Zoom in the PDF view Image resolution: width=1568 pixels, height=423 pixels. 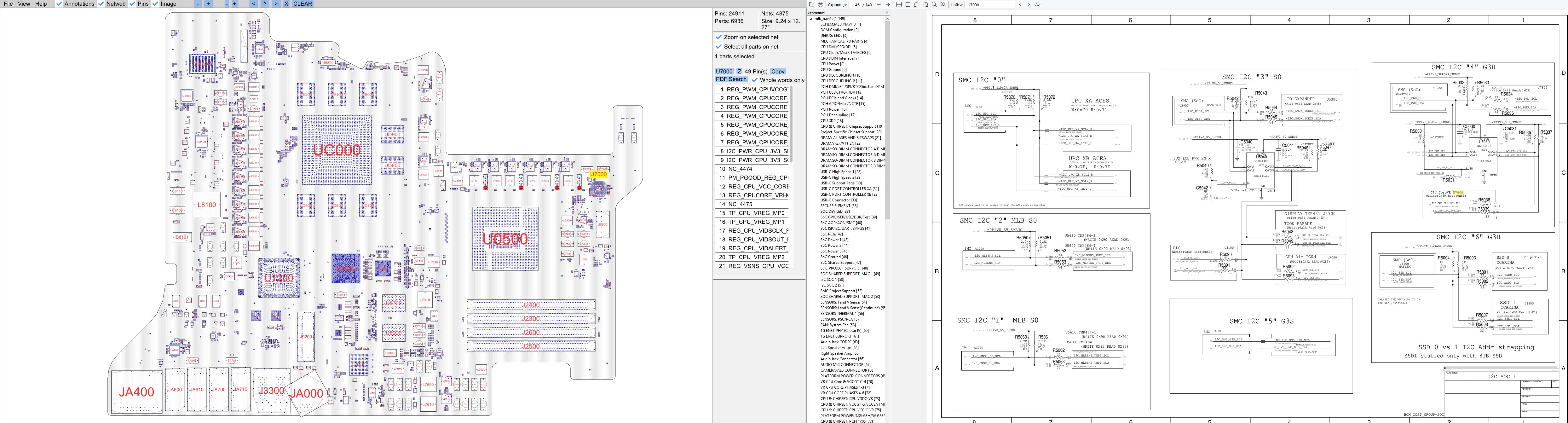(x=943, y=4)
